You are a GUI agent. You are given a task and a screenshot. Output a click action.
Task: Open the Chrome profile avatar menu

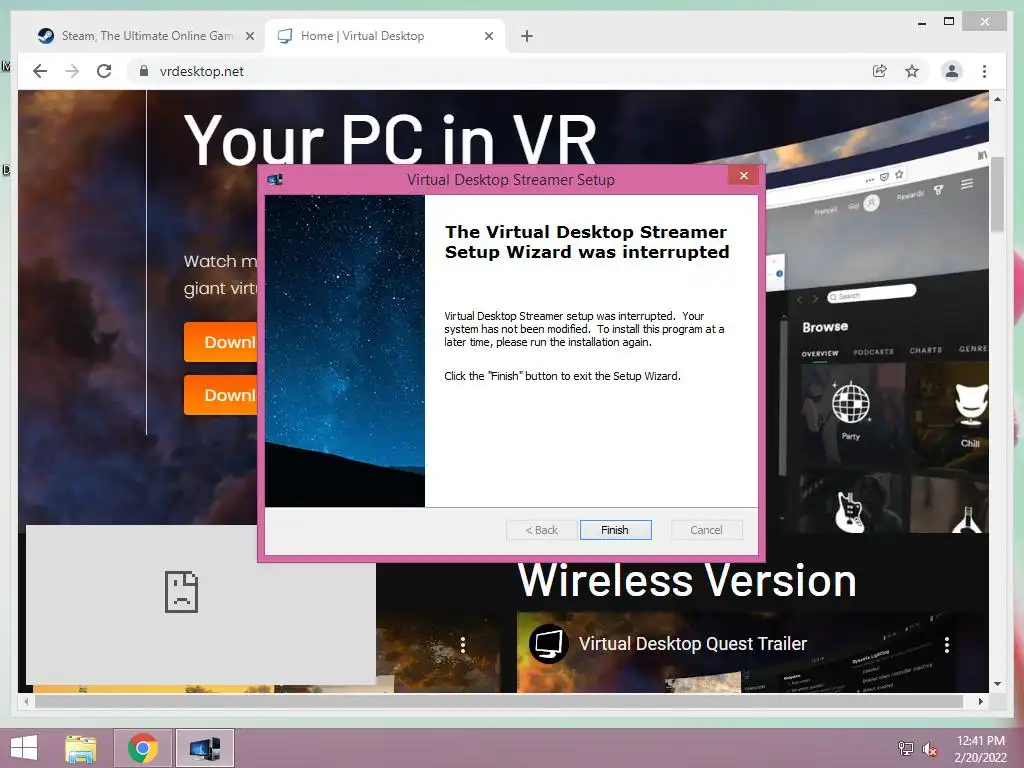tap(952, 71)
